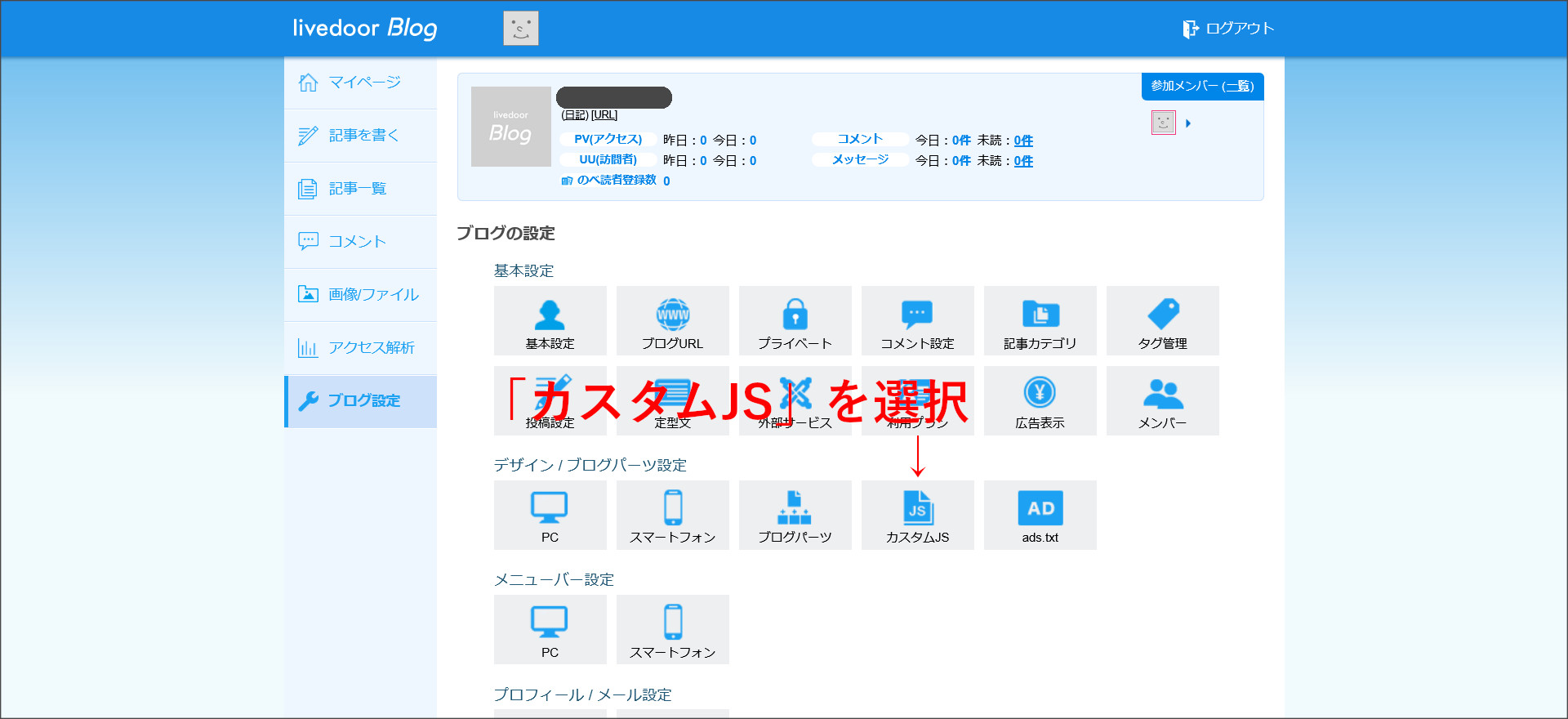The height and width of the screenshot is (719, 1568).
Task: Click the profile avatar in header
Action: [521, 29]
